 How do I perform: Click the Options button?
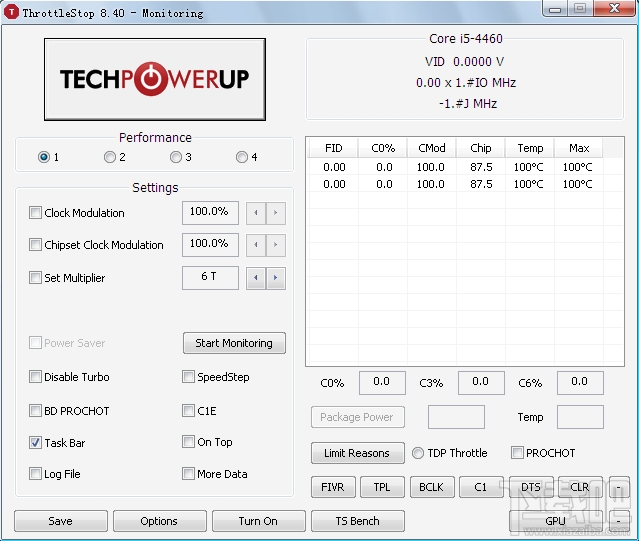159,521
